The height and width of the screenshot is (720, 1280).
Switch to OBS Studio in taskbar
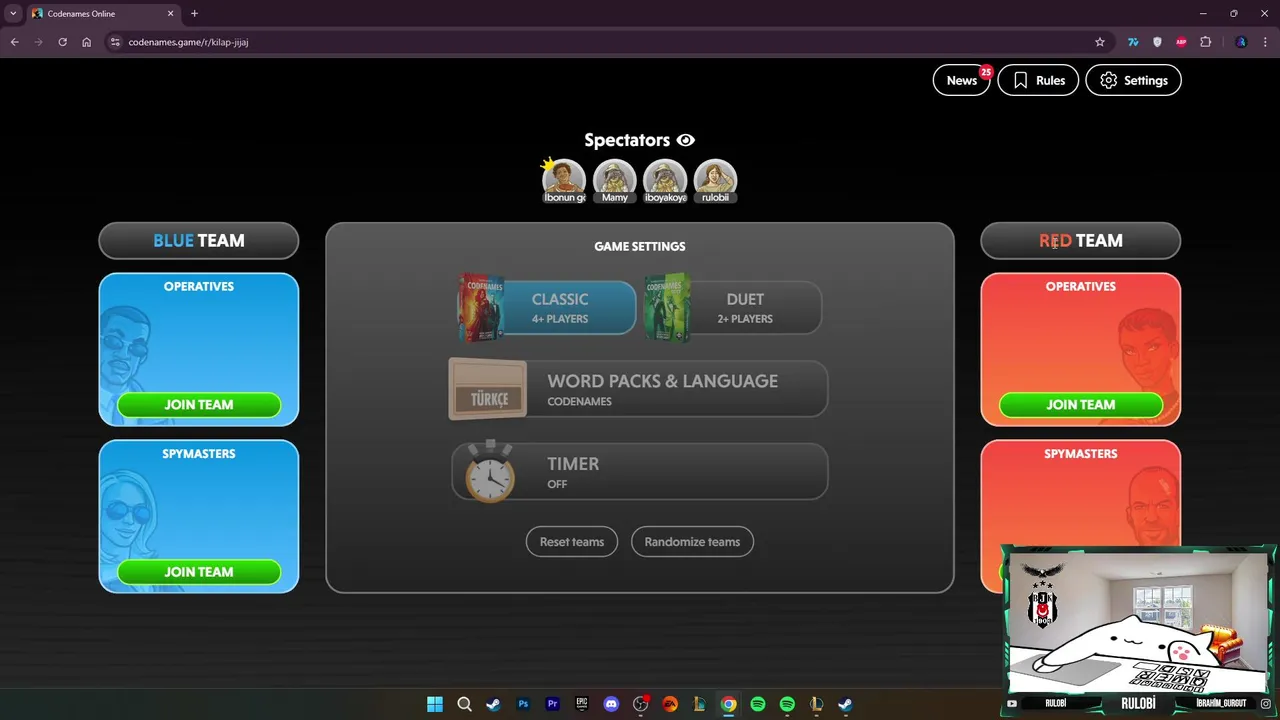(641, 704)
